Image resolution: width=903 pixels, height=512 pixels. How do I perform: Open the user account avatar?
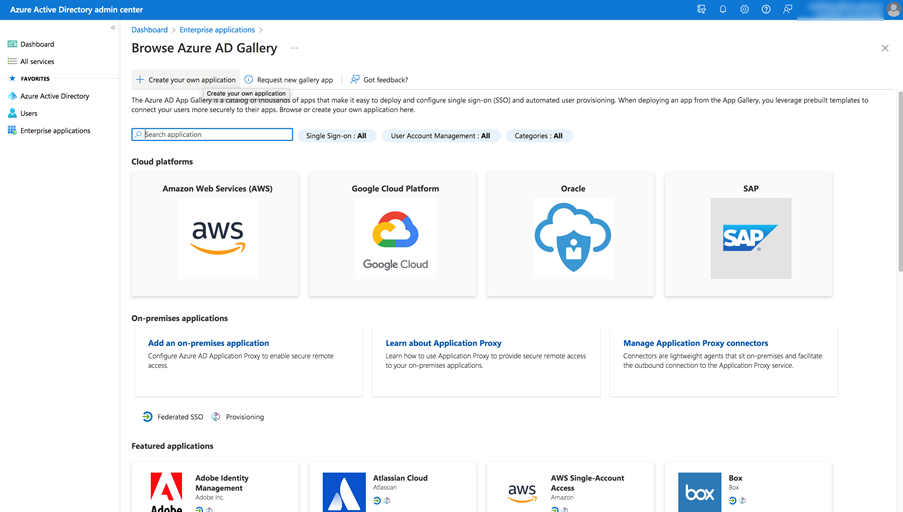(x=893, y=10)
